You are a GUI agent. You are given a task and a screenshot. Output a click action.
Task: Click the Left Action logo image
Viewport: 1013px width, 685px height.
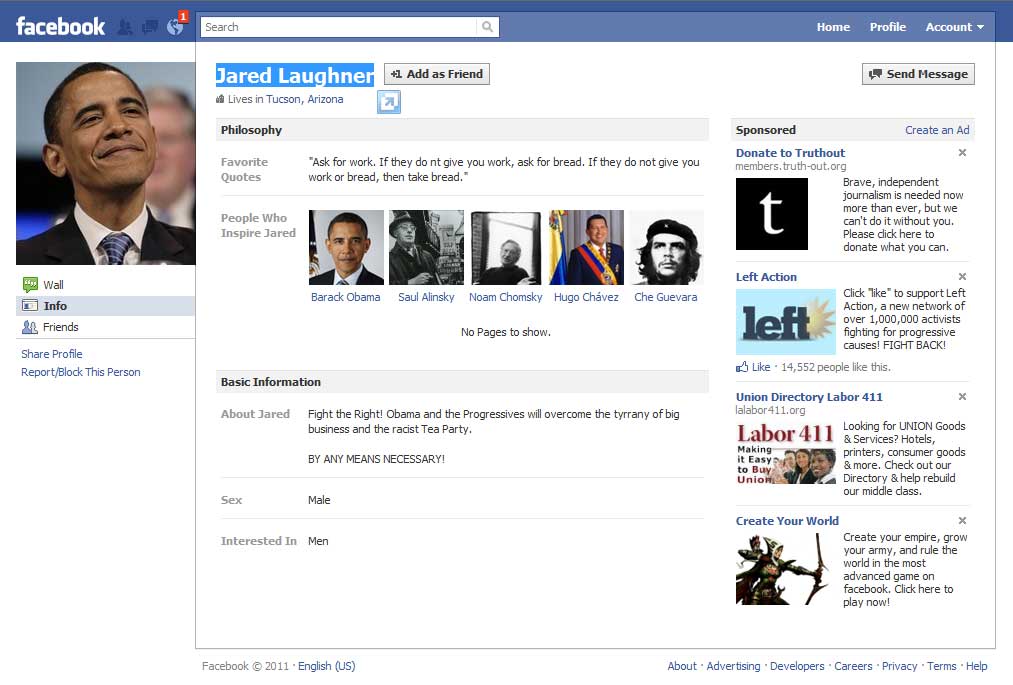[786, 321]
